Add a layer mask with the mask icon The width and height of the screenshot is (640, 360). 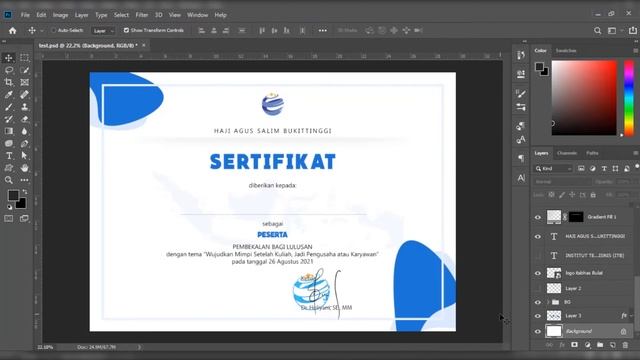coord(574,345)
